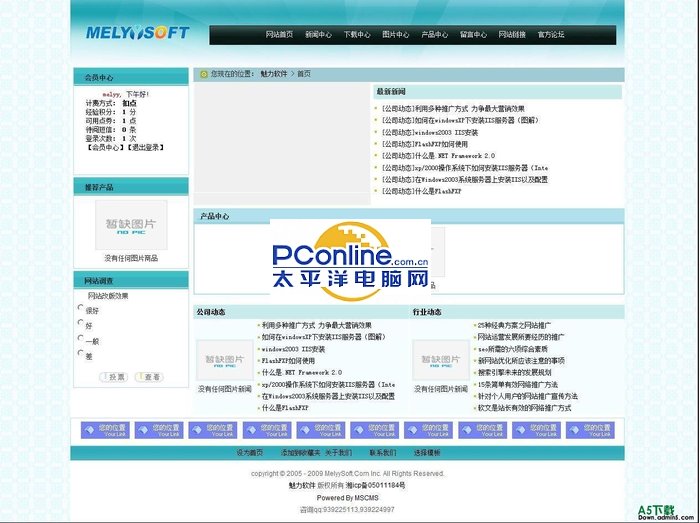This screenshot has height=523, width=700.
Task: Select the 很好 survey radio button
Action: click(80, 307)
